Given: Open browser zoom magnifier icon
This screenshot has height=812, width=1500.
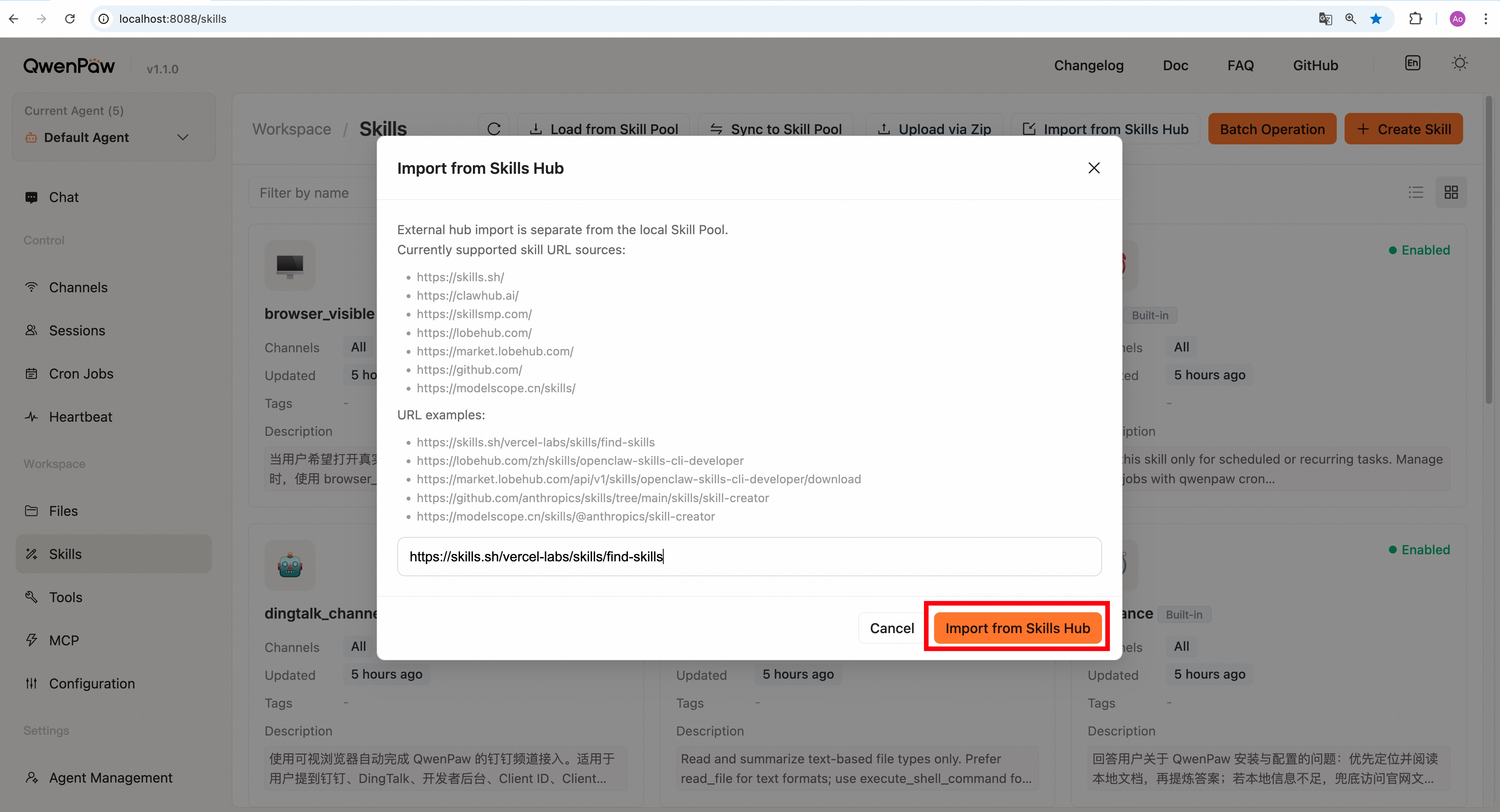Looking at the screenshot, I should coord(1351,18).
